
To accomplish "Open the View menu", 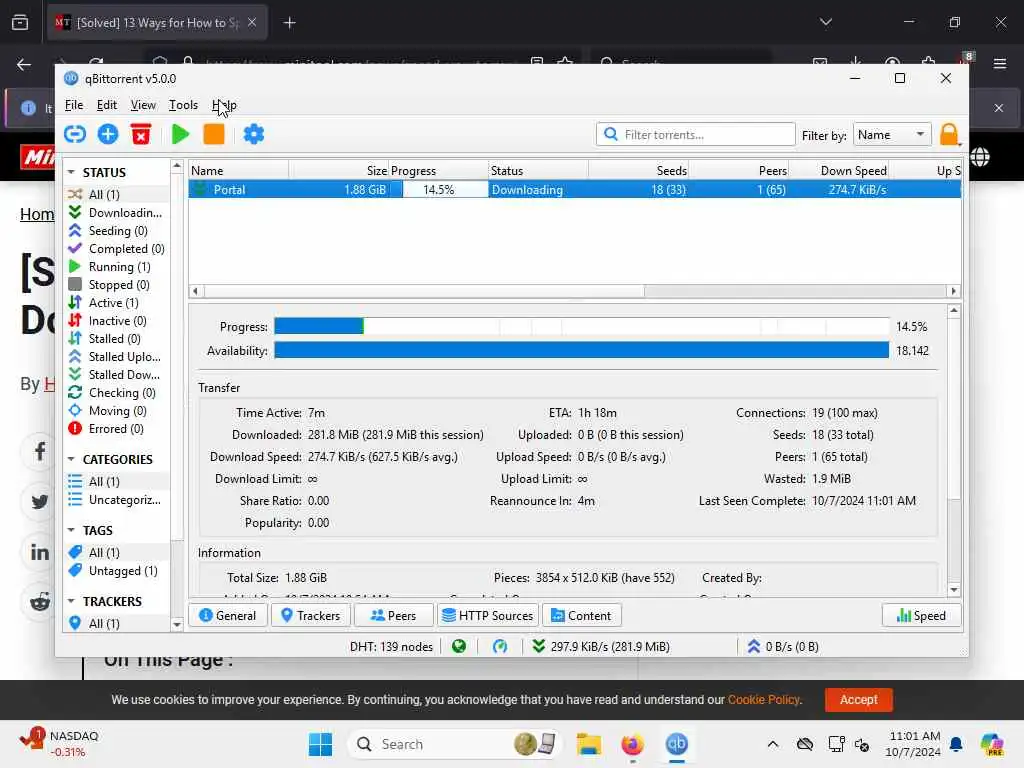I will (143, 105).
